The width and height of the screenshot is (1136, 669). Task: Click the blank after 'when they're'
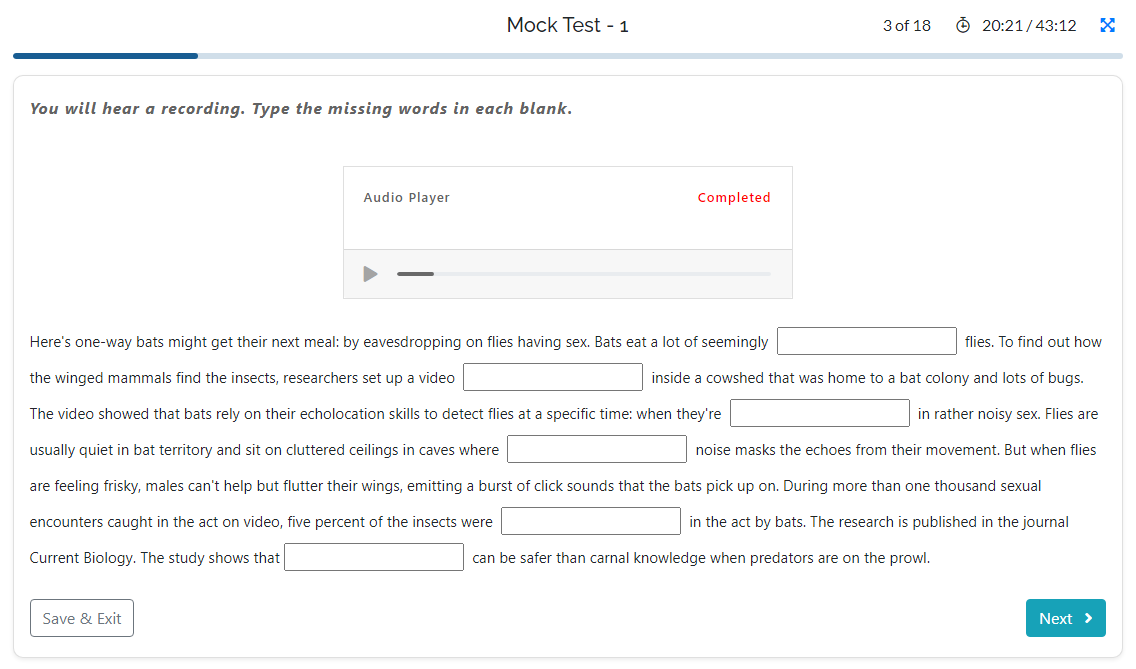click(x=819, y=413)
